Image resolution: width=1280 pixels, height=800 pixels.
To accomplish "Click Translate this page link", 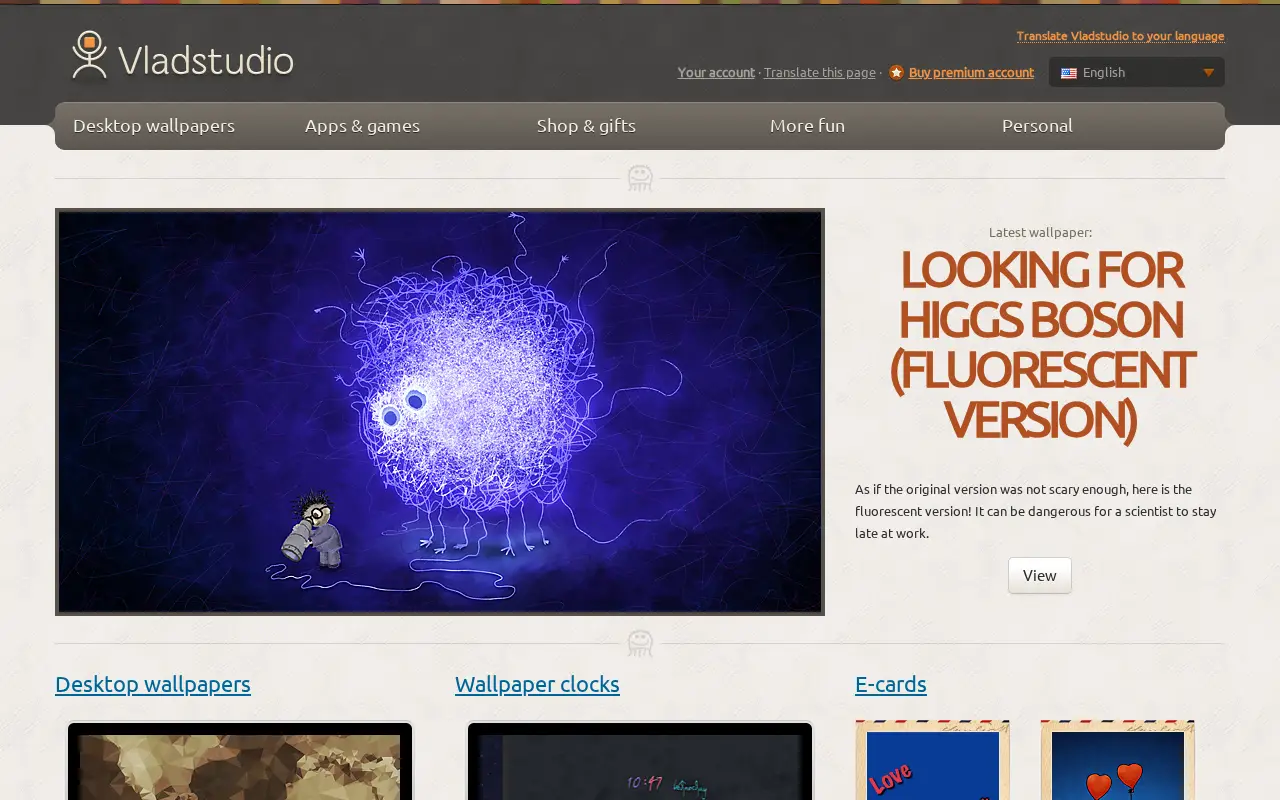I will tap(820, 72).
